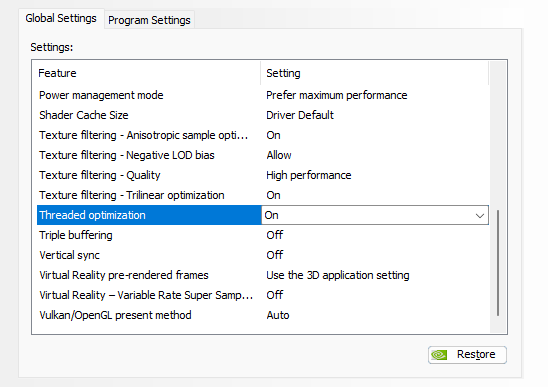Select the Texture filtering - Quality row

[x=263, y=175]
